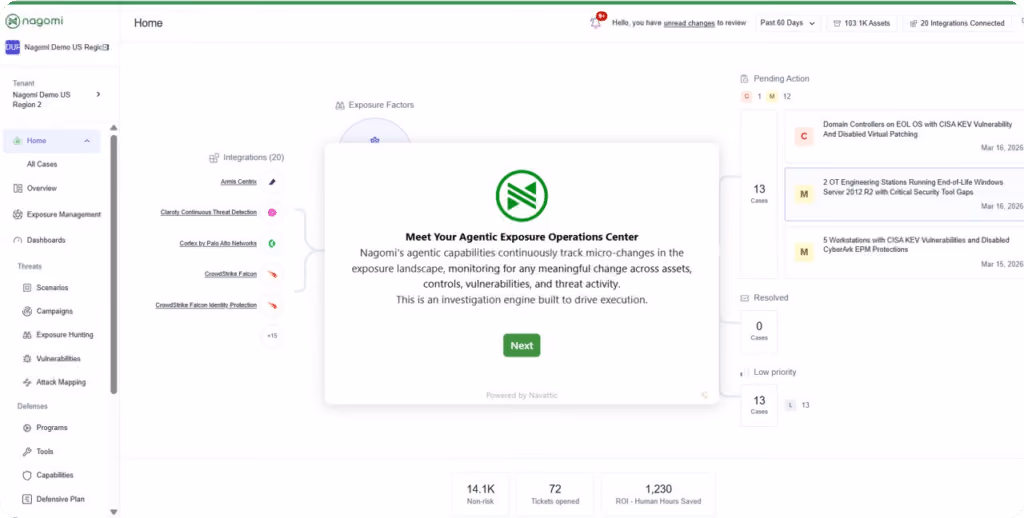Screen dimensions: 1024x518
Task: Click the M badge of OT Engineering Stations case
Action: (804, 194)
